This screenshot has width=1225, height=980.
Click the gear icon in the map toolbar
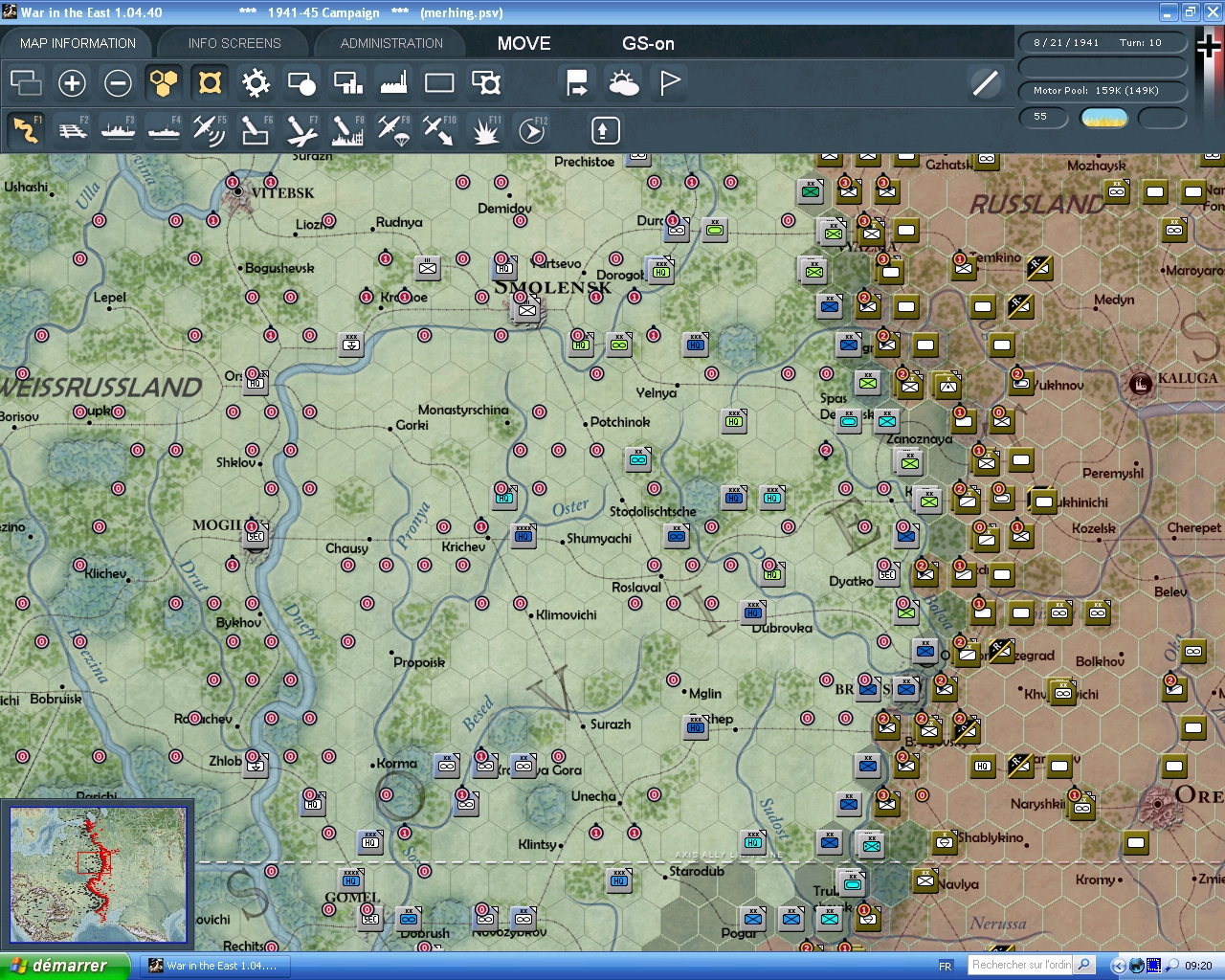click(x=256, y=83)
